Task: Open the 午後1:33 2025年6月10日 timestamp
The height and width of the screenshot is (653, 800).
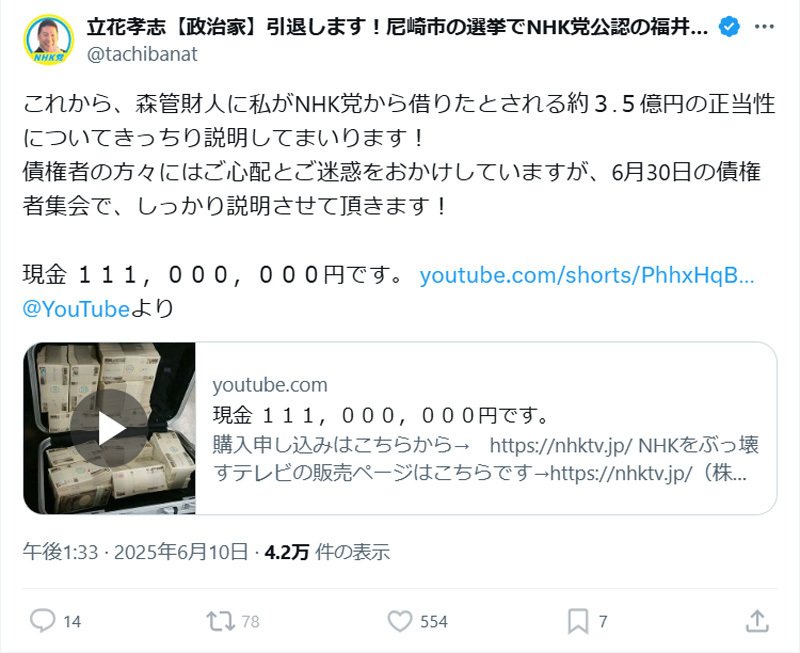Action: [135, 552]
